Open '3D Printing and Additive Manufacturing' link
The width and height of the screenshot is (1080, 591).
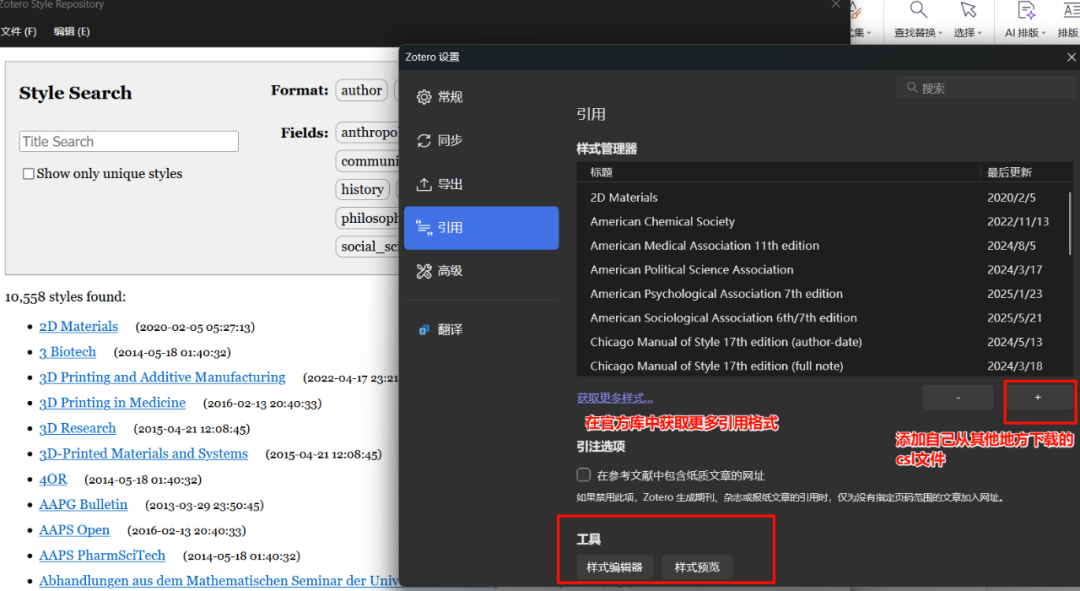click(x=162, y=377)
